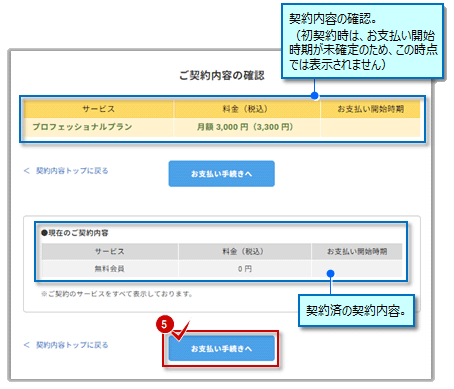Click gray お支払い開始時期 column header
454x389 pixels.
(x=357, y=251)
